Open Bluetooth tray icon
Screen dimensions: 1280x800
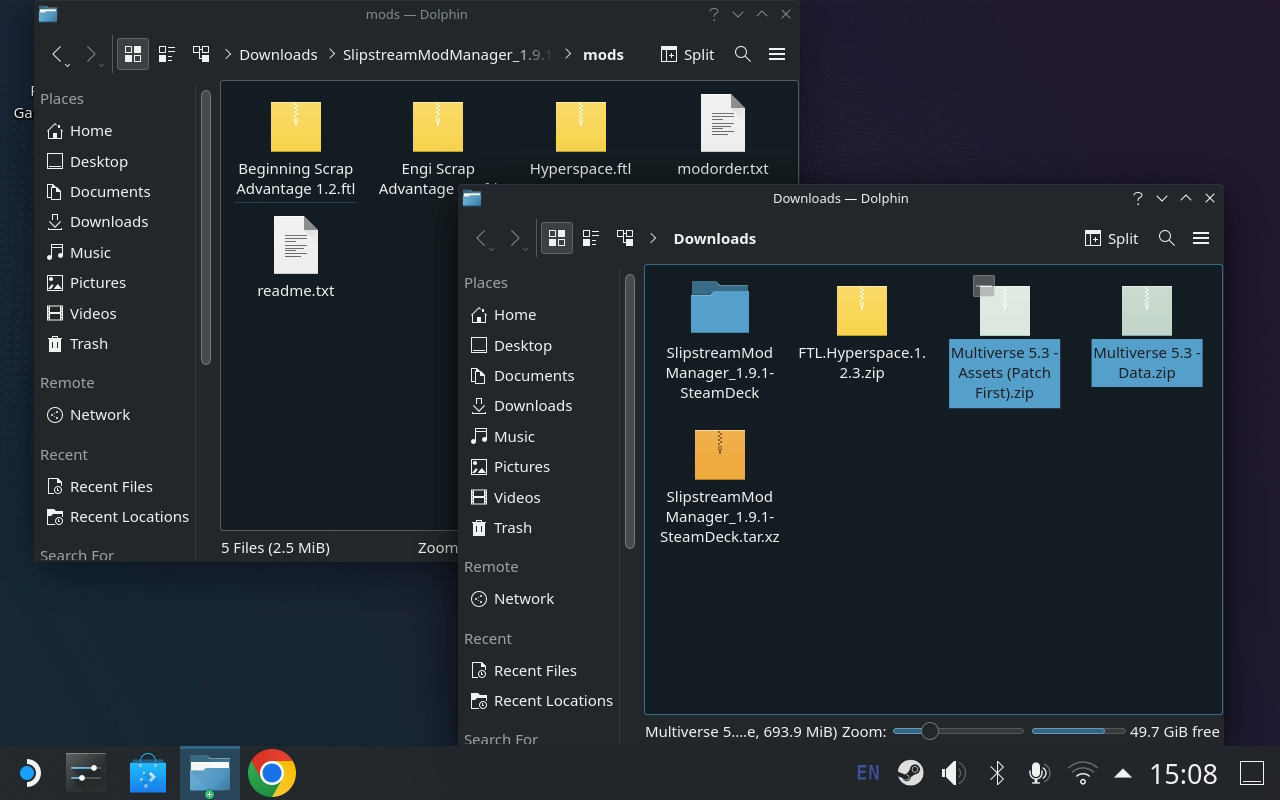(x=996, y=773)
